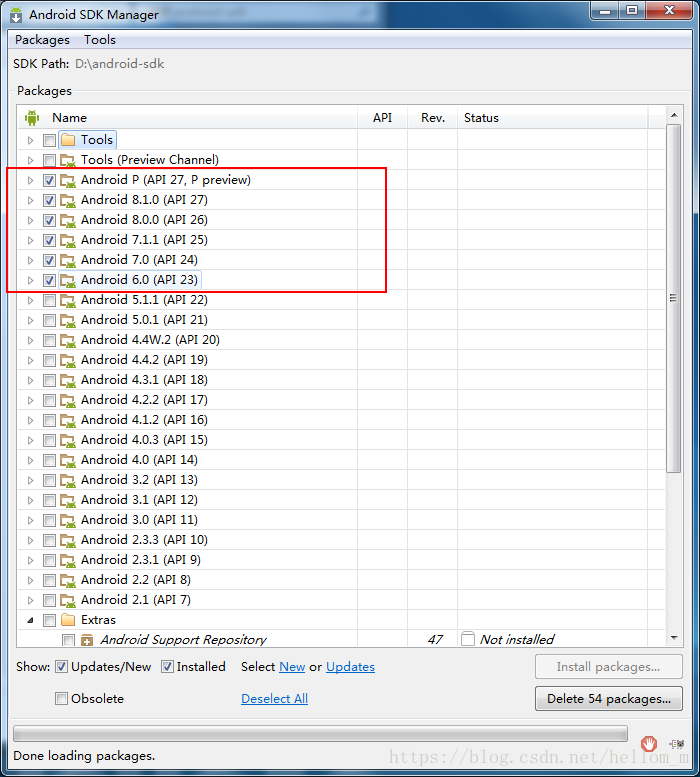Expand the Tools tree node
Screen dimensions: 700x777
[30, 140]
